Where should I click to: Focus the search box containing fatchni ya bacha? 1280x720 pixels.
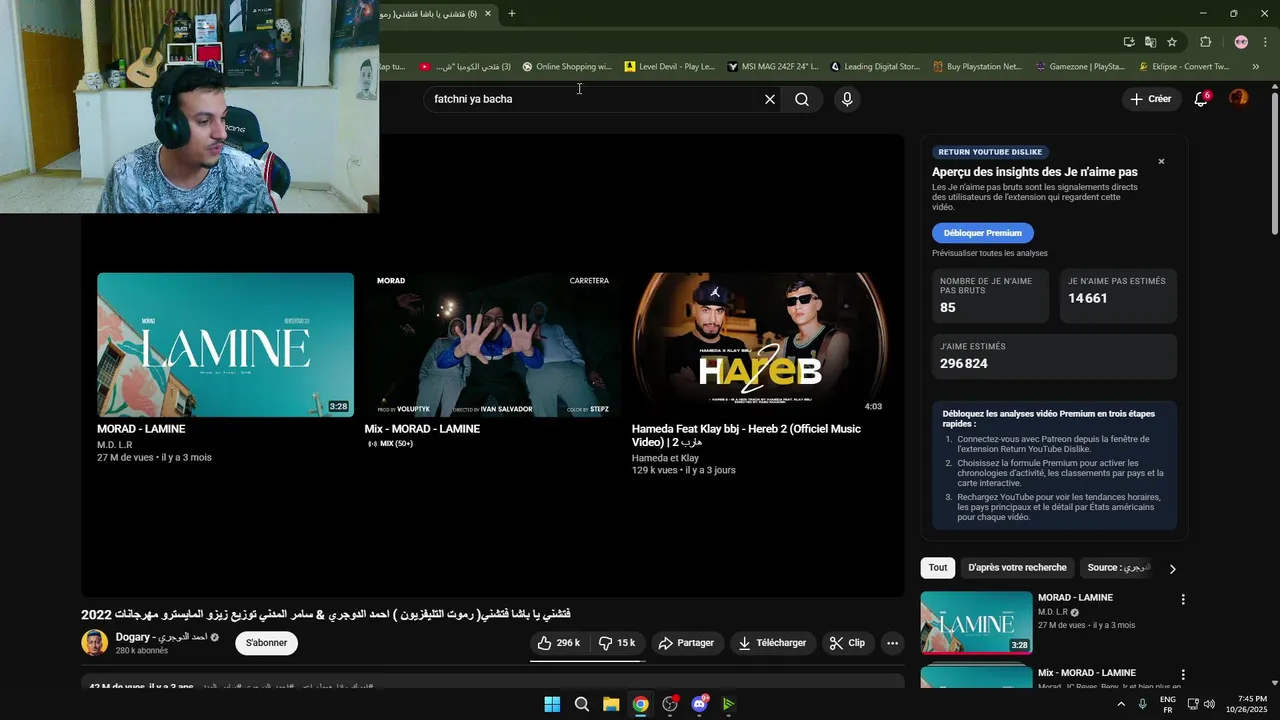[595, 99]
